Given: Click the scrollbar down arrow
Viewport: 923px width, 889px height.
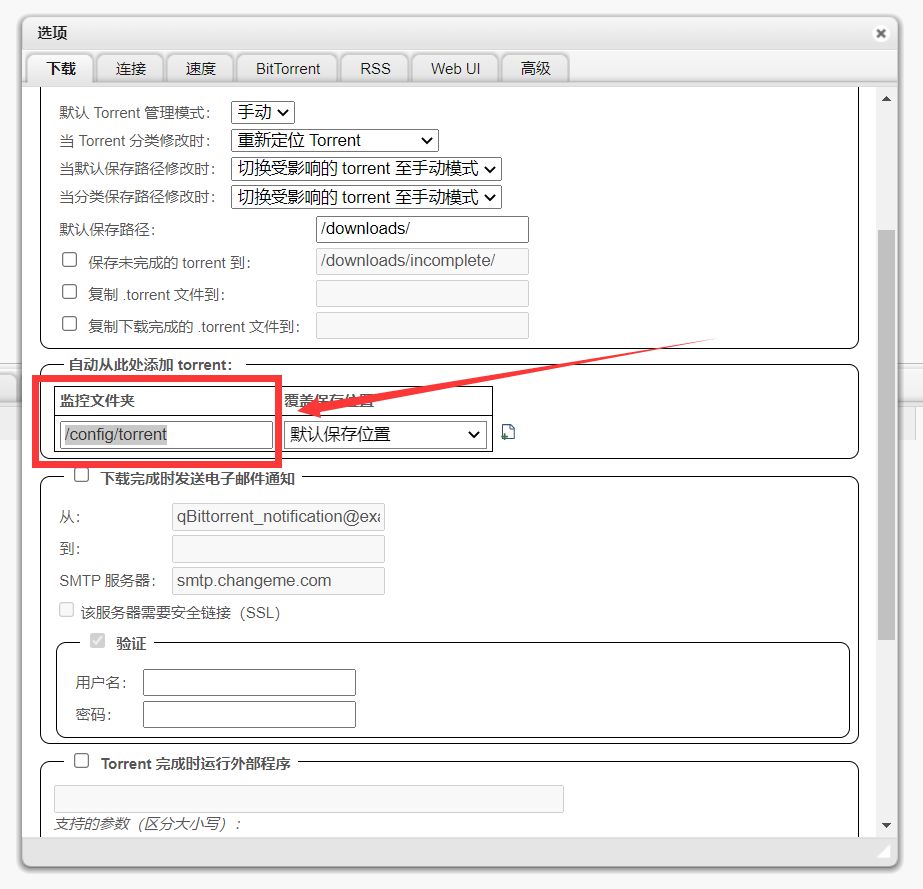Looking at the screenshot, I should (886, 825).
